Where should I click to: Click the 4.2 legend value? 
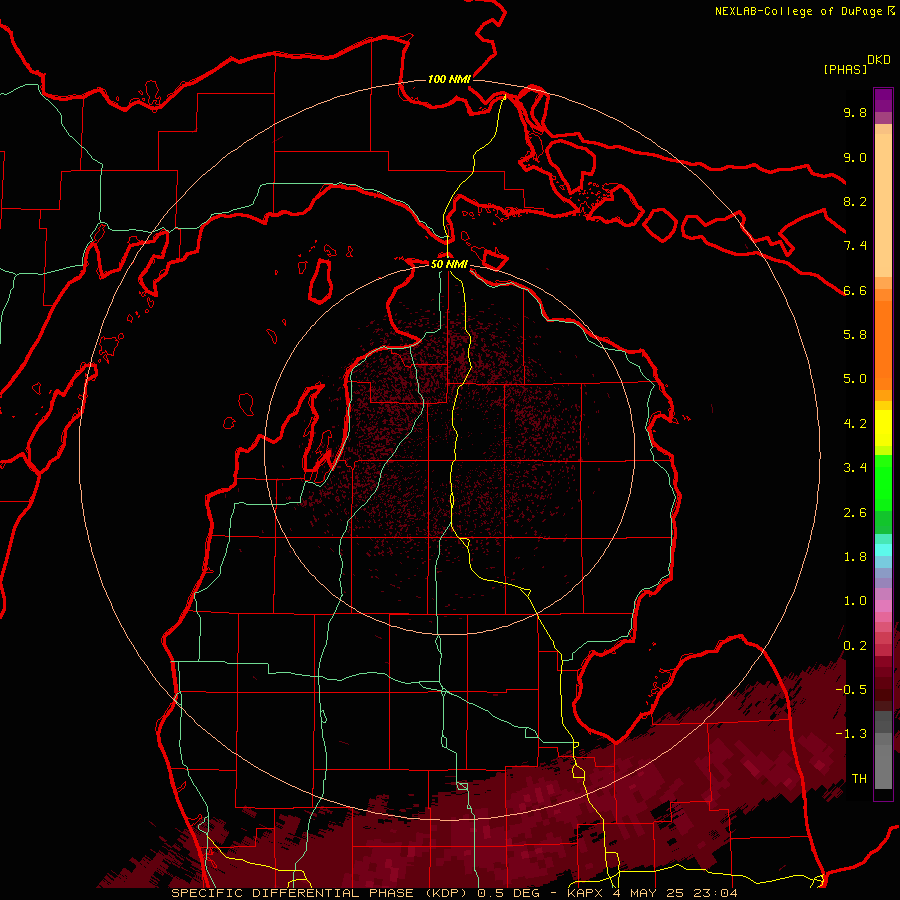tap(855, 424)
